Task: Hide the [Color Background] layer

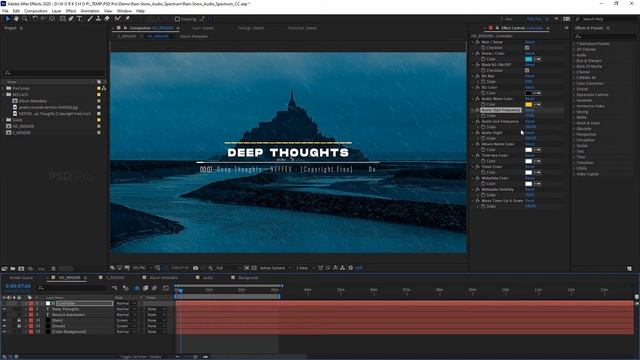Action: (4, 332)
